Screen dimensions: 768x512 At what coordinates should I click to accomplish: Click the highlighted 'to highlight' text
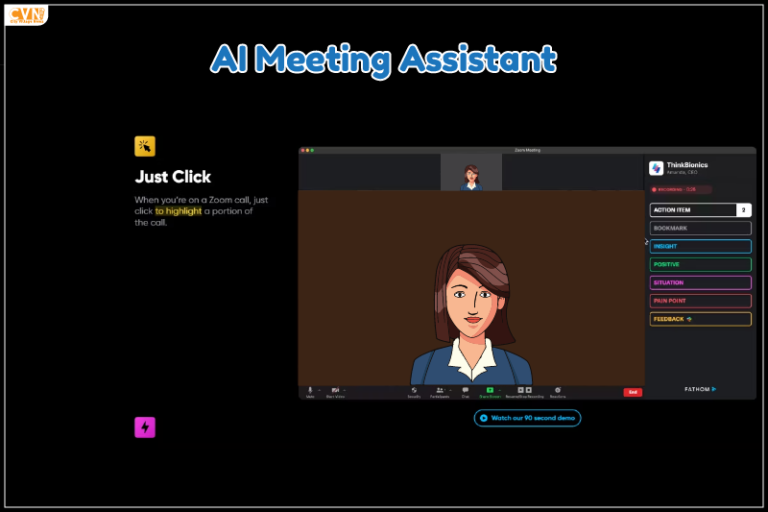click(178, 211)
